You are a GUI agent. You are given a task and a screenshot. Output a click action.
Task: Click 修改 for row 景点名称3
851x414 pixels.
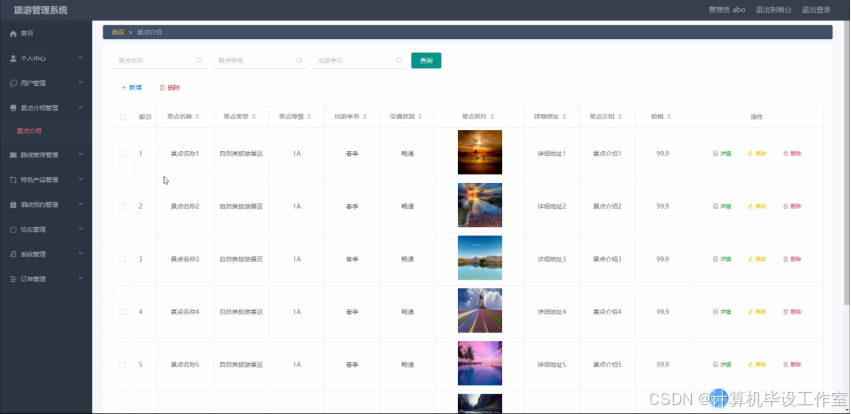pos(757,259)
